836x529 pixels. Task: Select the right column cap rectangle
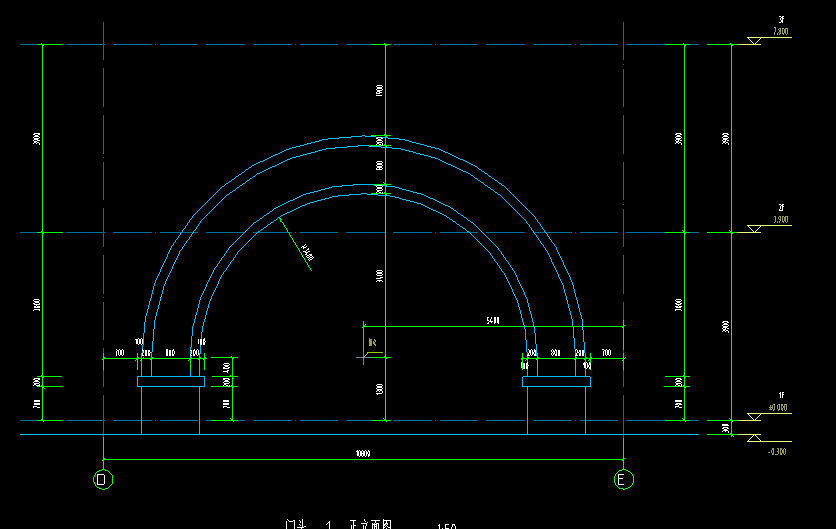tap(557, 381)
